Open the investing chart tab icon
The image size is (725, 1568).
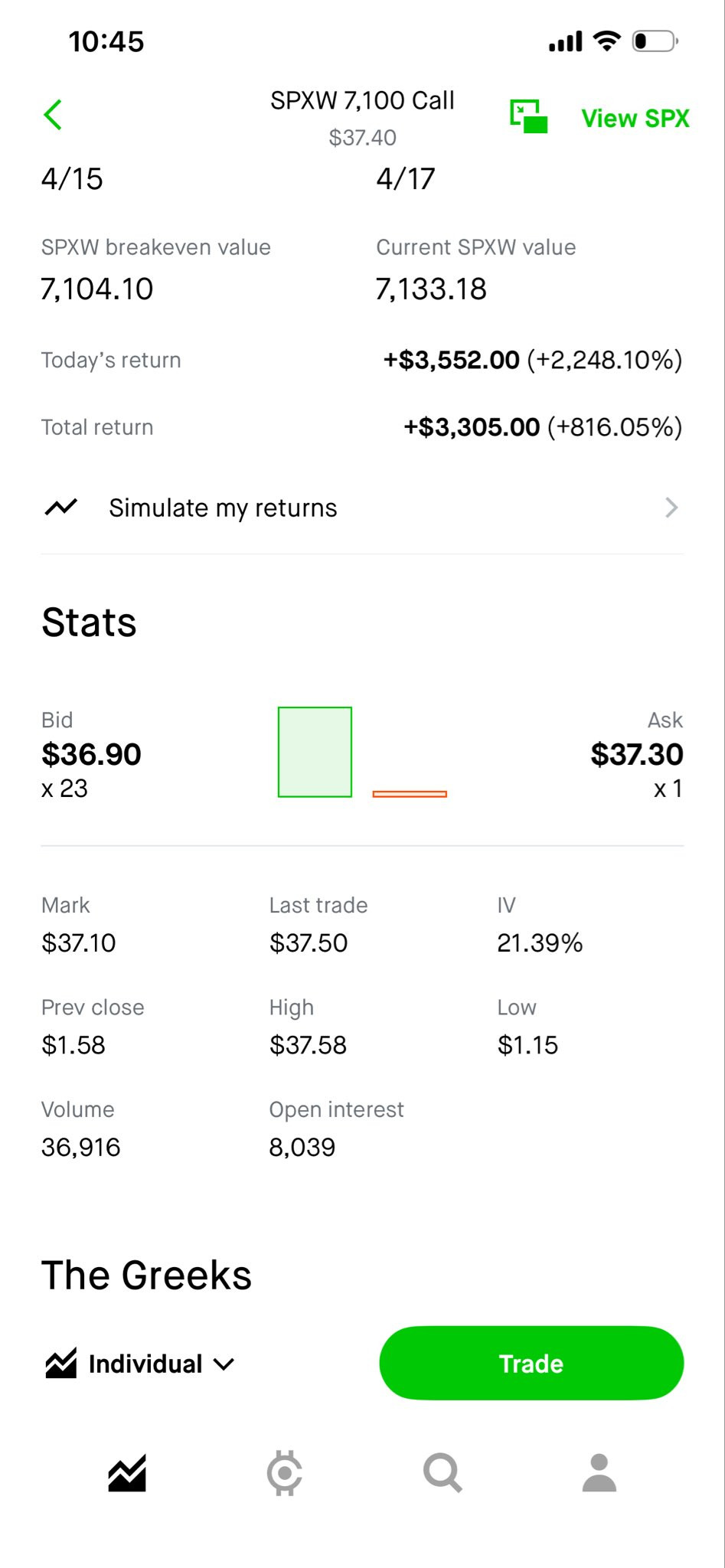coord(127,1473)
